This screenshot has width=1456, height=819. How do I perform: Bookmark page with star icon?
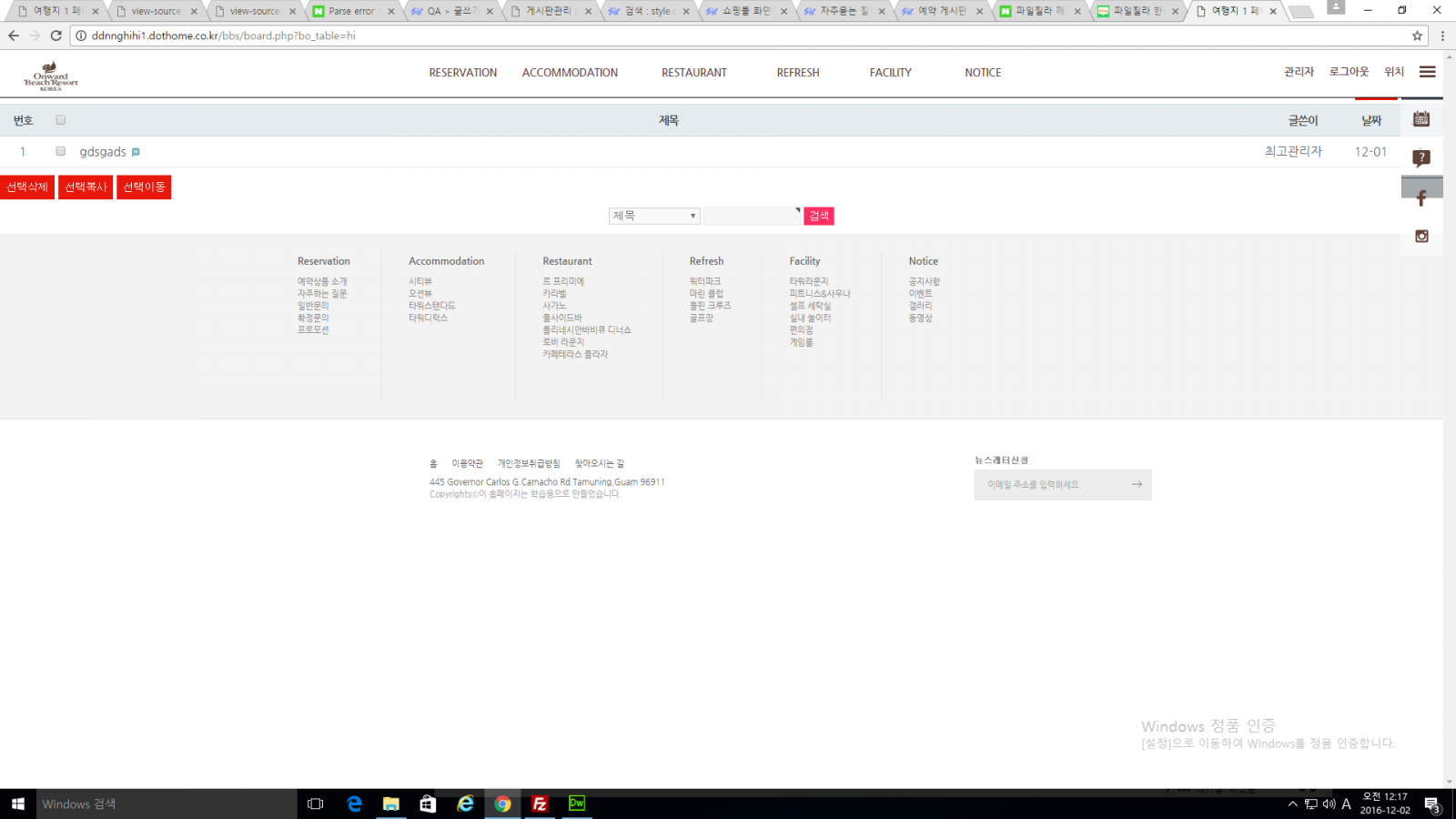pos(1417,35)
